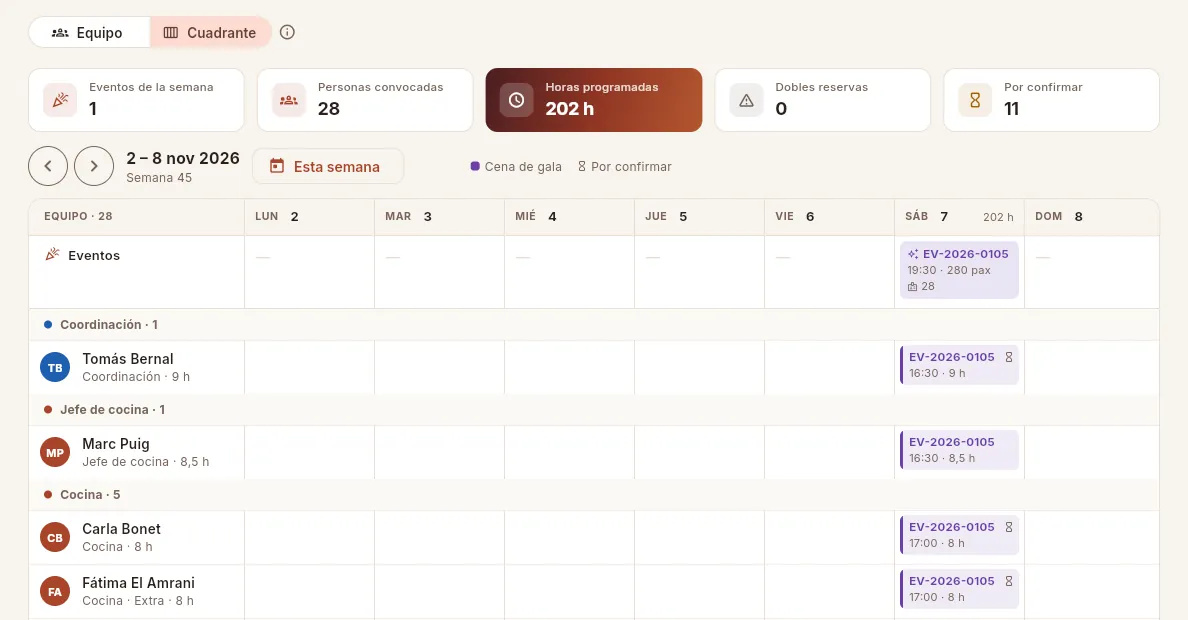Click the TB avatar for Tomás Bernal
Screen dimensions: 1188x620
pyautogui.click(x=55, y=368)
